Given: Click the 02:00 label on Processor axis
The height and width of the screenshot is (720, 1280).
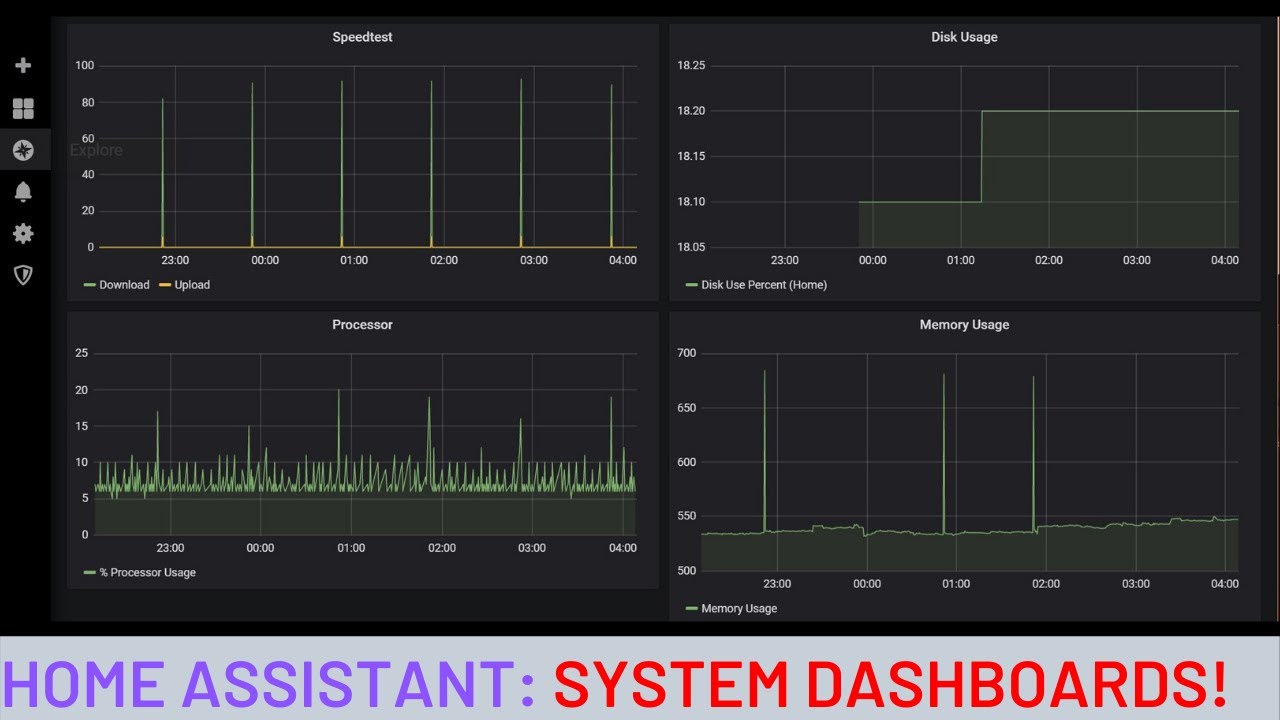Looking at the screenshot, I should (x=442, y=548).
